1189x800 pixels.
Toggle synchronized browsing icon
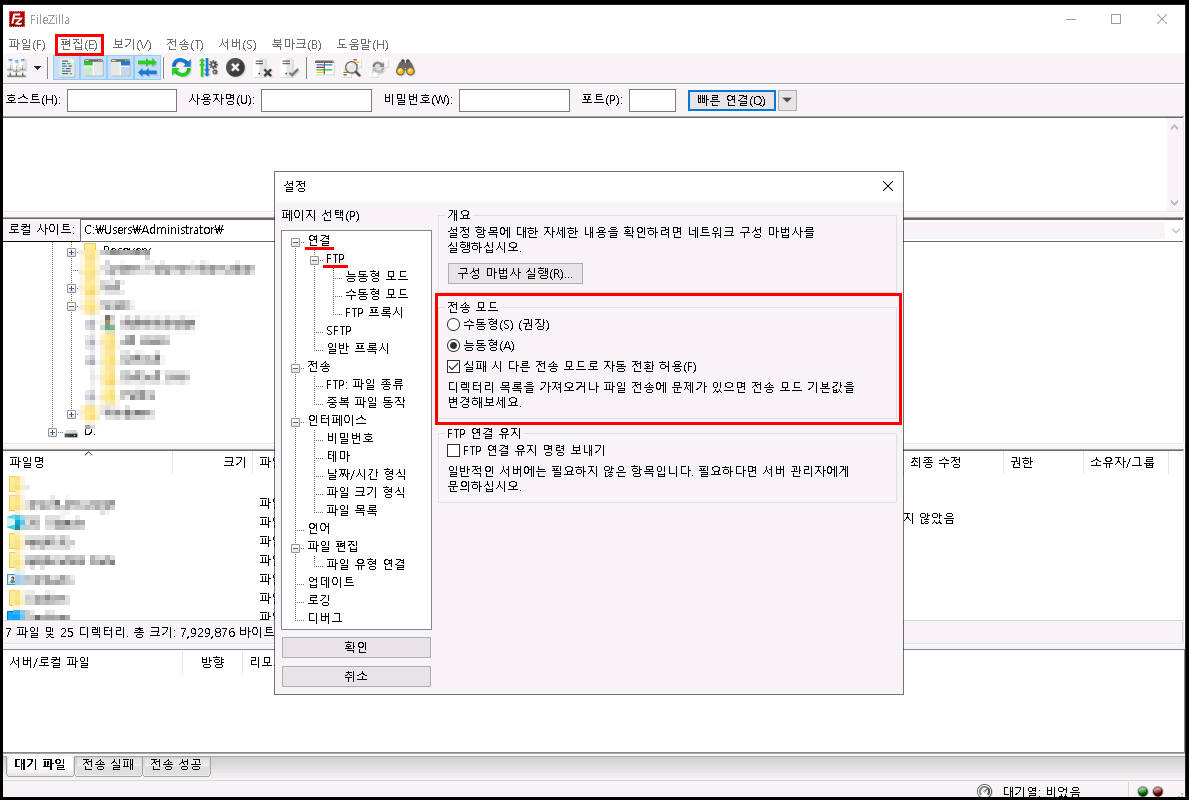378,68
